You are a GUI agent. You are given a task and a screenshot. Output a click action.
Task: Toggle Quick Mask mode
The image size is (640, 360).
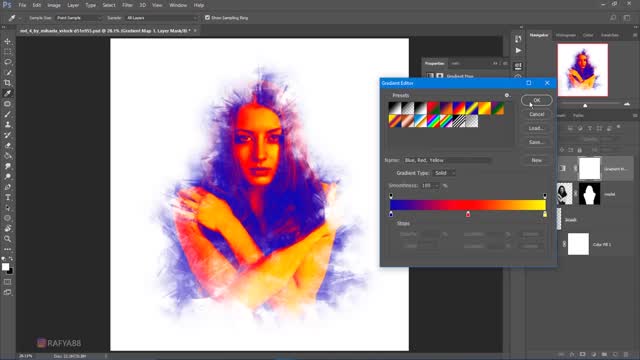[7, 282]
